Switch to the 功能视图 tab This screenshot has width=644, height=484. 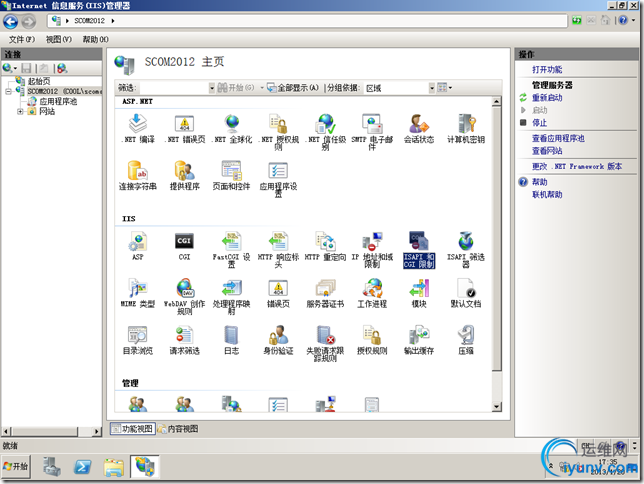click(132, 429)
